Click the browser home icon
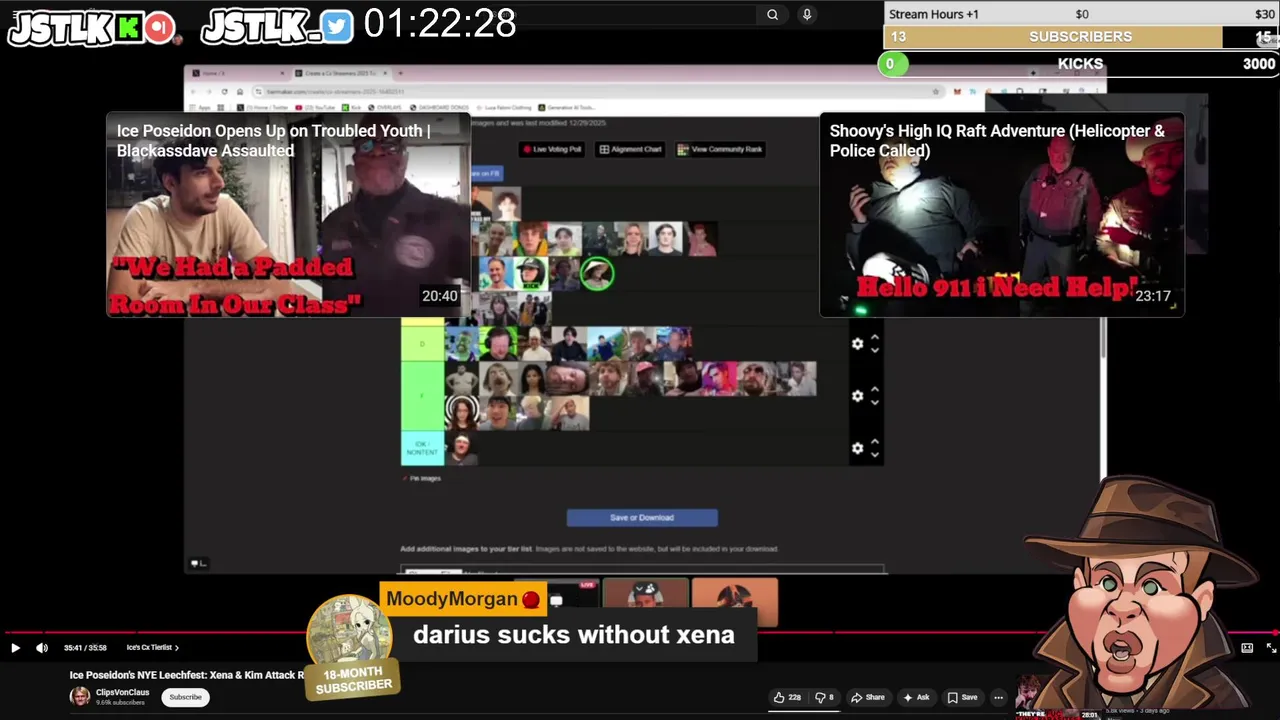This screenshot has width=1280, height=720. click(240, 92)
